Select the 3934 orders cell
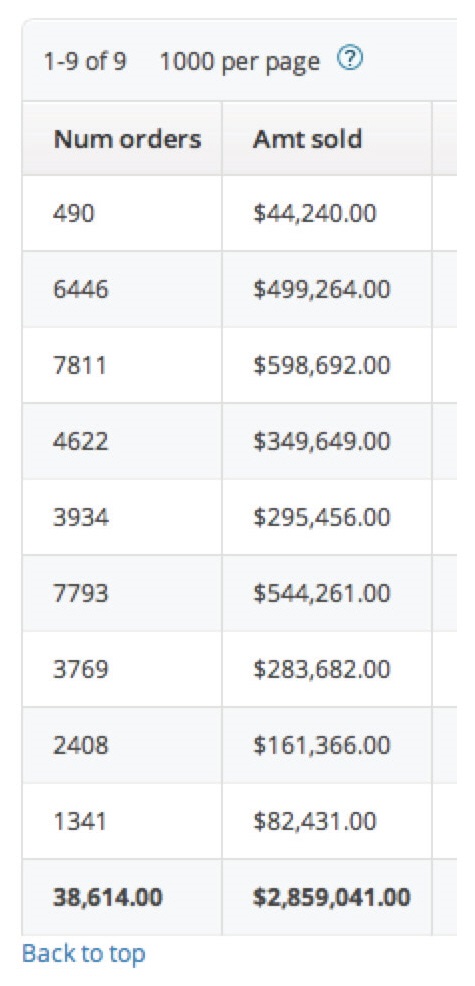The image size is (475, 986). pyautogui.click(x=121, y=518)
